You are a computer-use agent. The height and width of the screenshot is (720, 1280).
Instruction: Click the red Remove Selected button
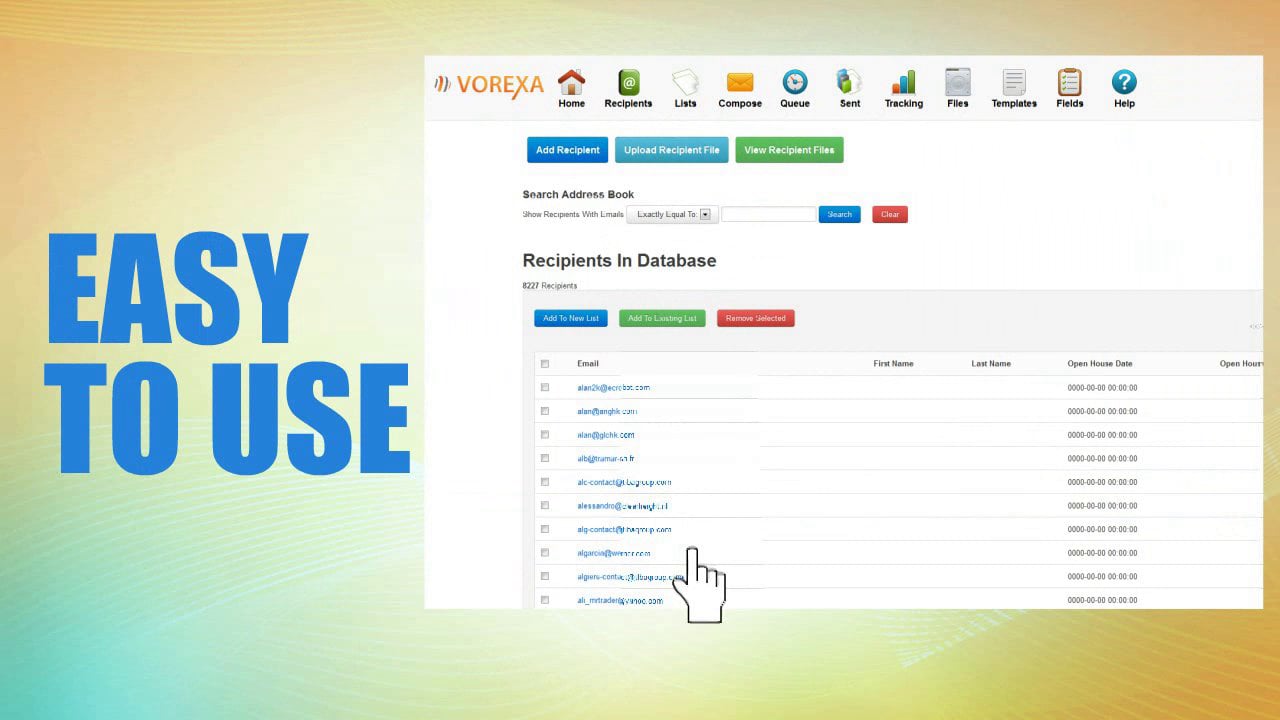pyautogui.click(x=755, y=318)
